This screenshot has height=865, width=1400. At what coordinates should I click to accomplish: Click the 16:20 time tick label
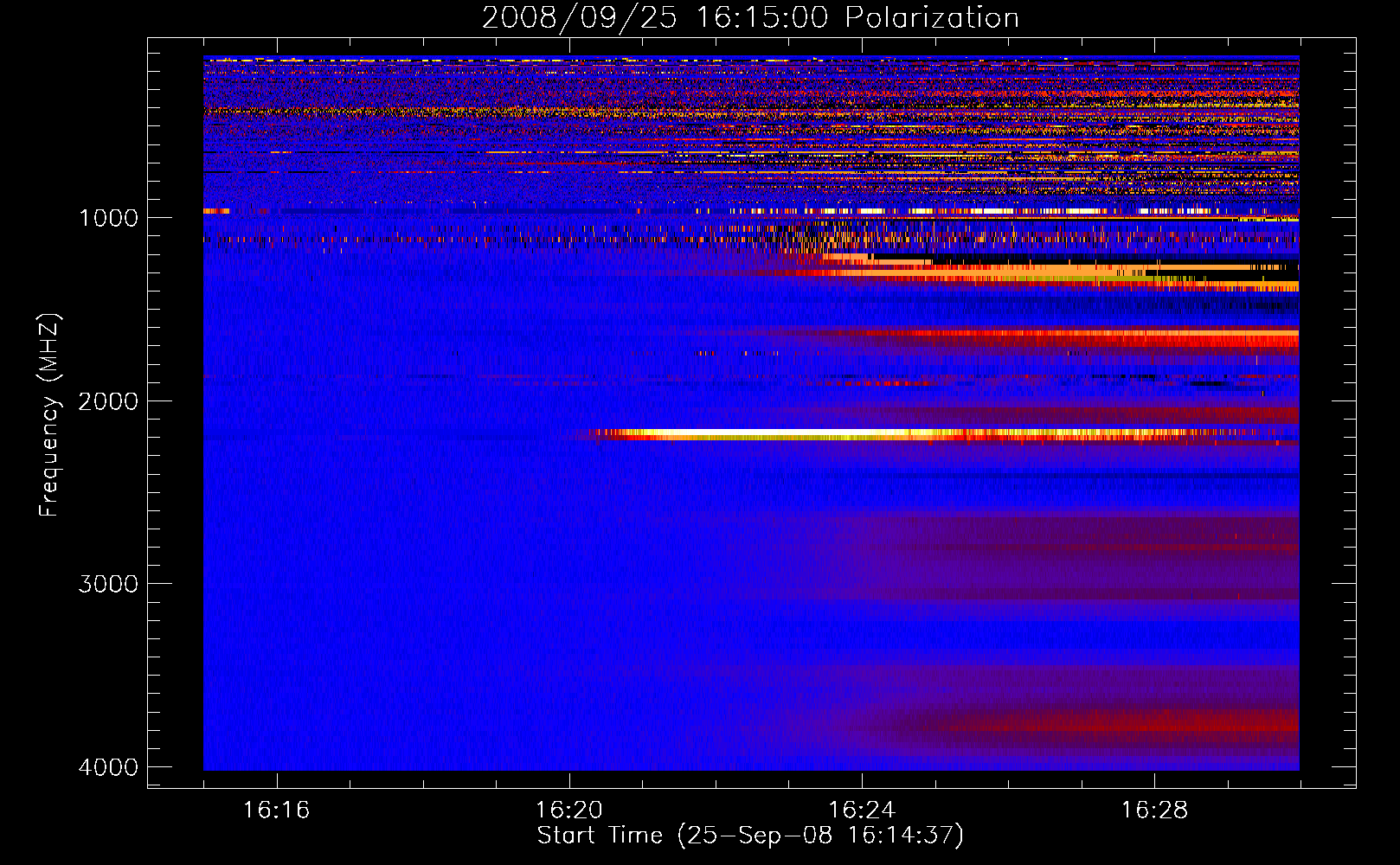click(x=568, y=810)
